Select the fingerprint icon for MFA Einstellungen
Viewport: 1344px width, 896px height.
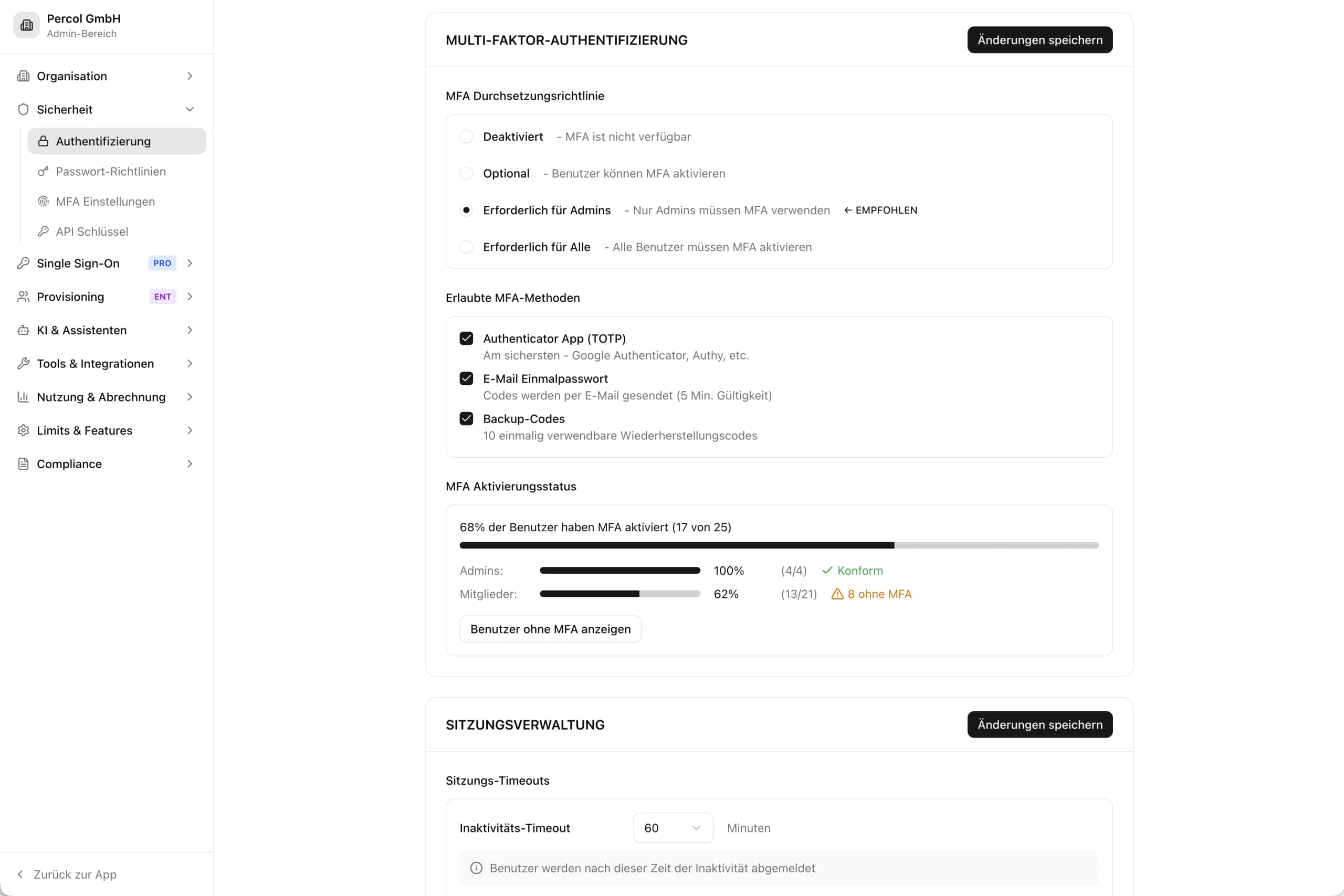[43, 201]
